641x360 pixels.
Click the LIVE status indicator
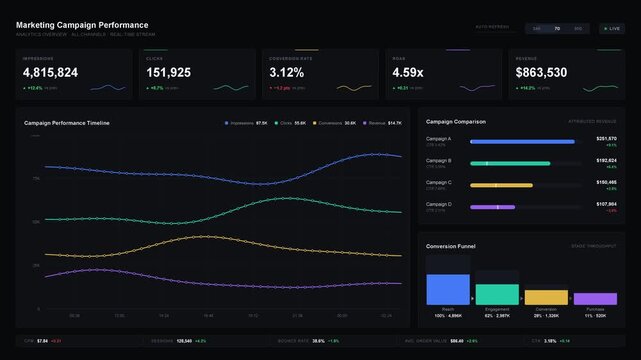(x=612, y=29)
